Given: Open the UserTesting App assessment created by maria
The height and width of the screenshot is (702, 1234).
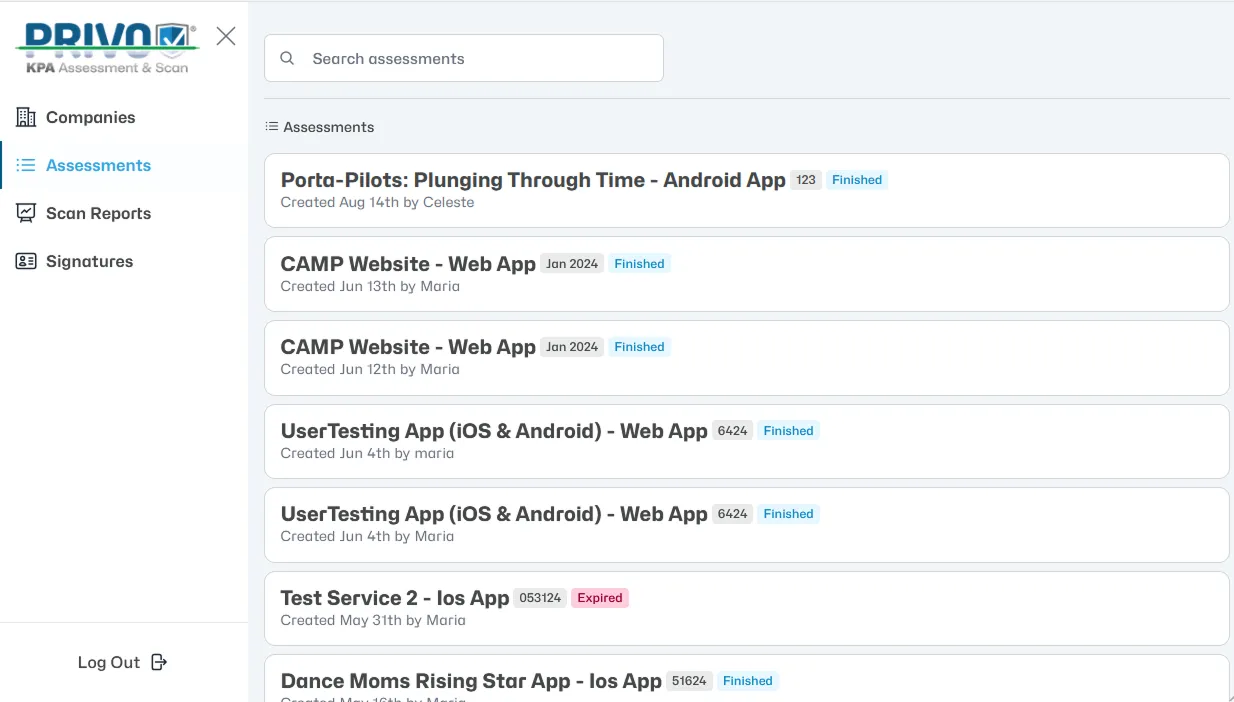Looking at the screenshot, I should pos(494,430).
